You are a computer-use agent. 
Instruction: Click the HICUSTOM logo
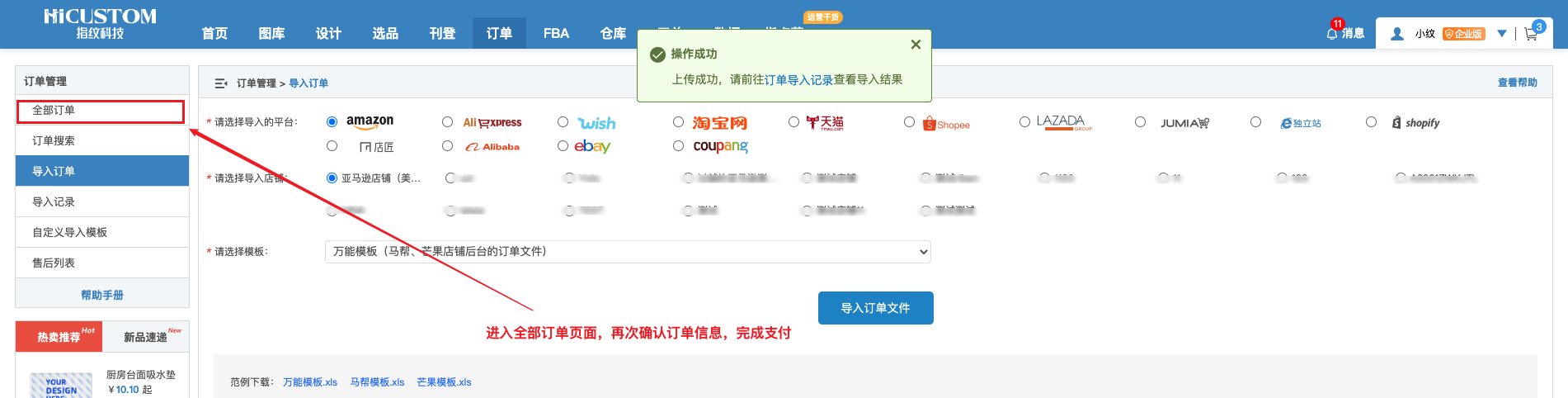click(100, 24)
